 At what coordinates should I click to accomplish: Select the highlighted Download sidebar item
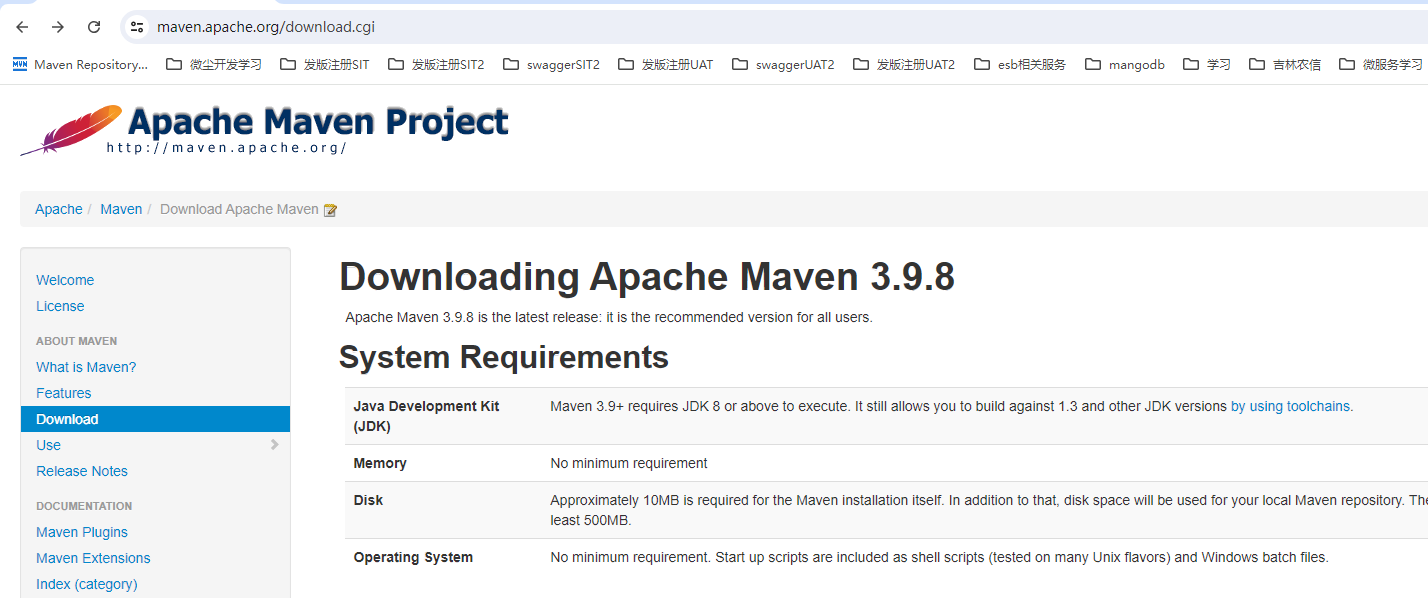[x=155, y=419]
